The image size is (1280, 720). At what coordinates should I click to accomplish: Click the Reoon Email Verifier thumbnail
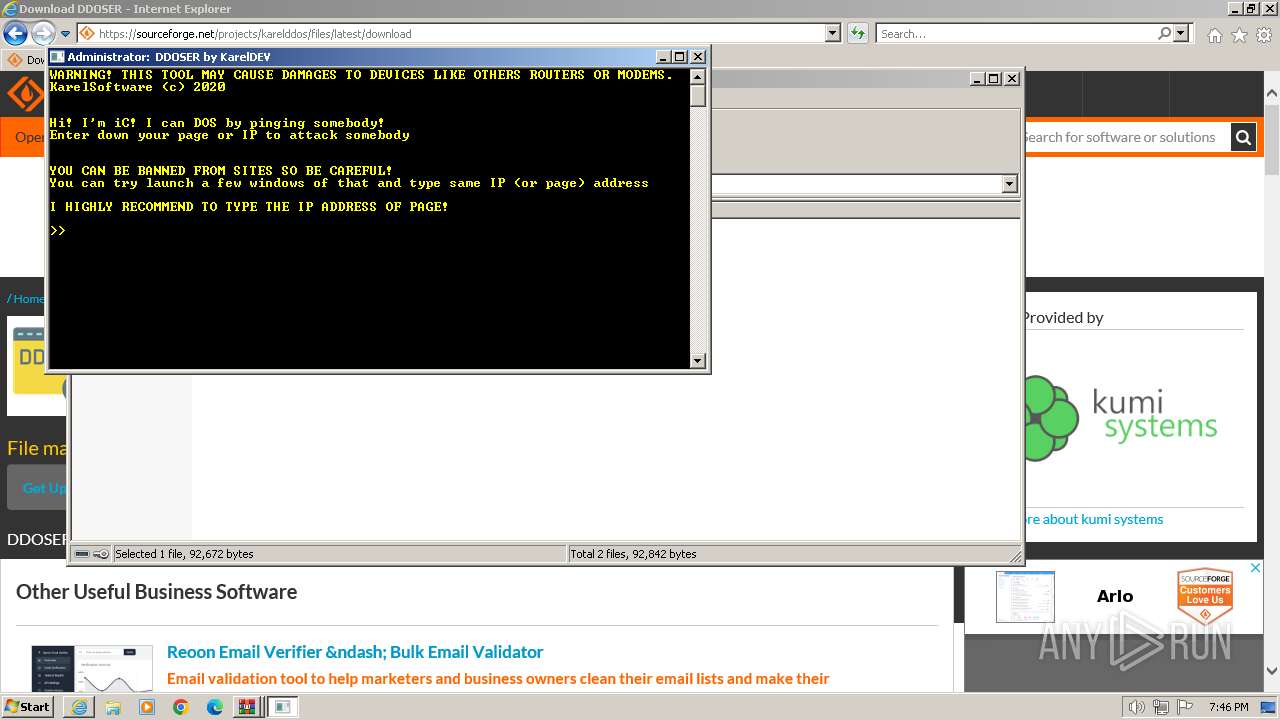click(x=92, y=668)
